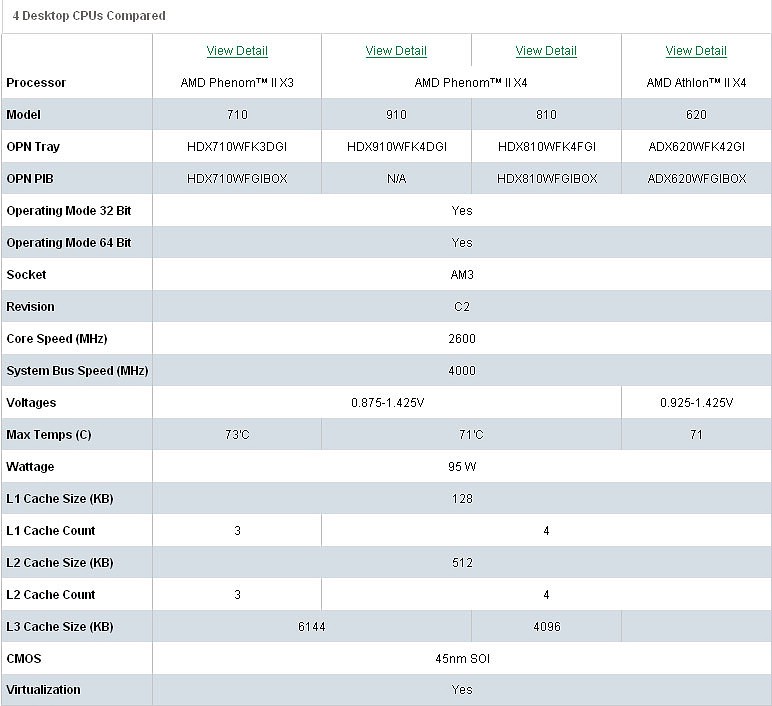Image resolution: width=772 pixels, height=706 pixels.
Task: Click model number 710
Action: (x=237, y=115)
